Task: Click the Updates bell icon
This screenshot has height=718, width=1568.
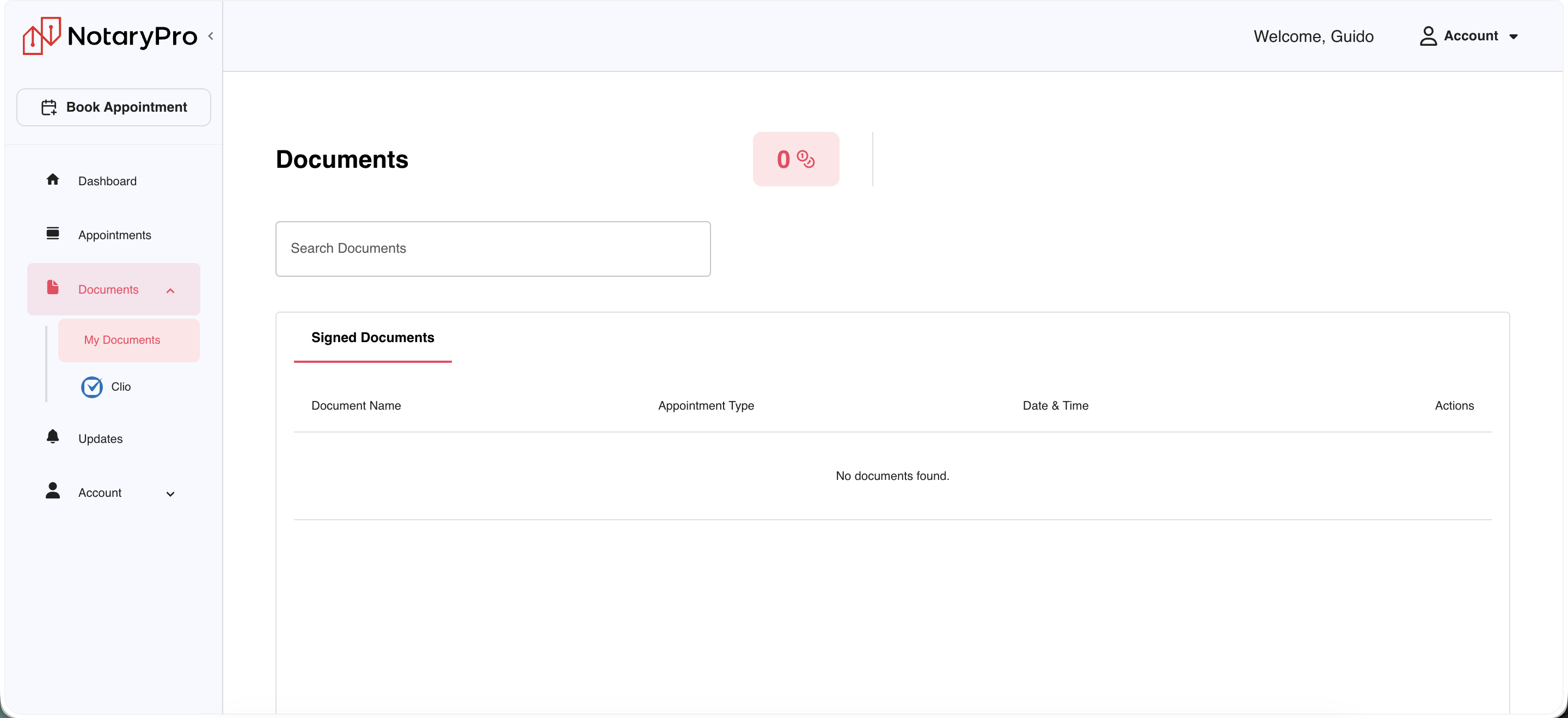Action: [53, 437]
